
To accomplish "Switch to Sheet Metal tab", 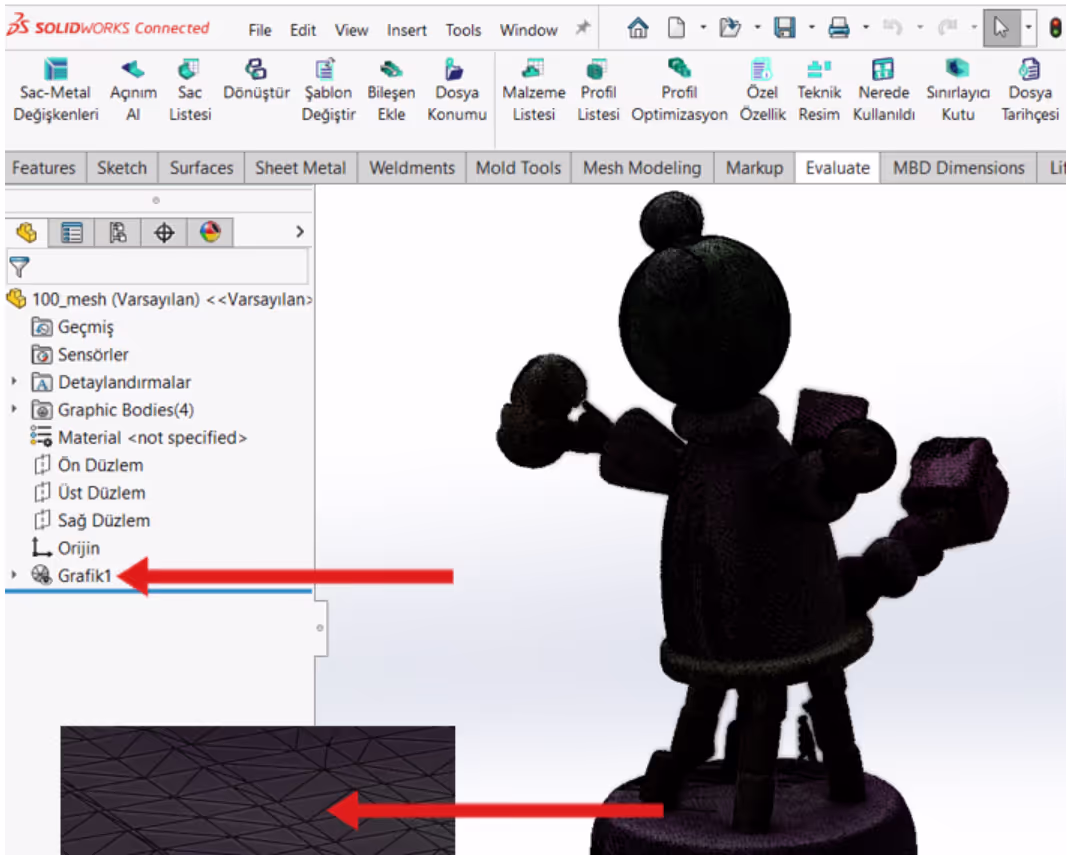I will coord(300,168).
